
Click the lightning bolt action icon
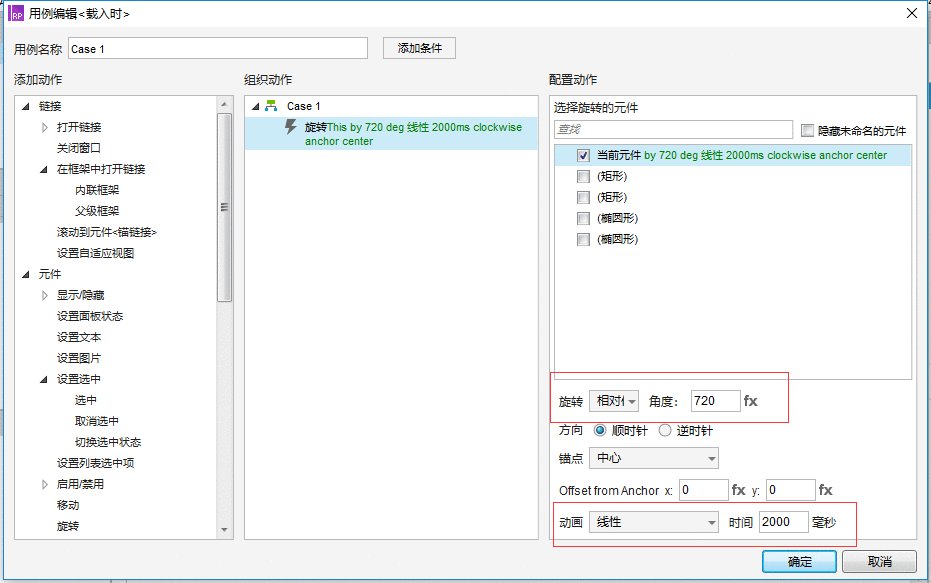pos(290,127)
